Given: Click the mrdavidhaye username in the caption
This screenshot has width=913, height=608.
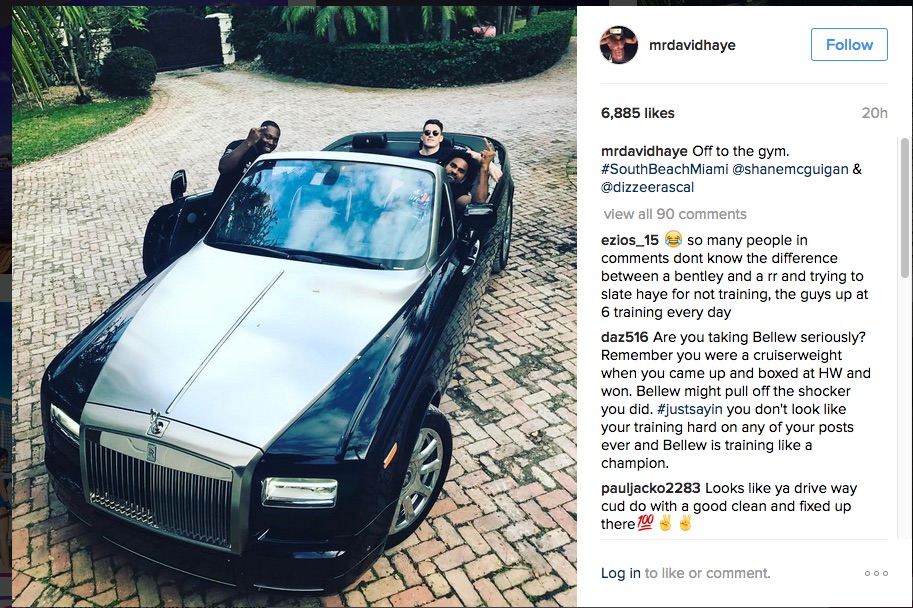Looking at the screenshot, I should (644, 151).
